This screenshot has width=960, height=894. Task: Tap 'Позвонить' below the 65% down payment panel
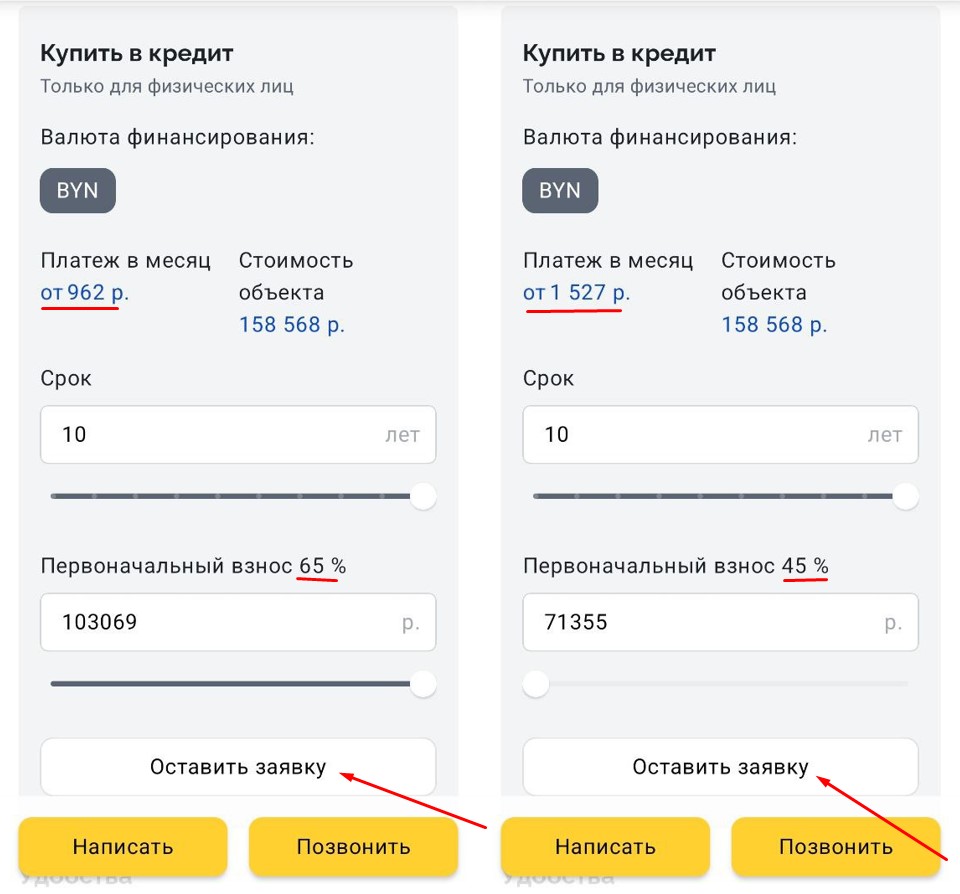[353, 847]
